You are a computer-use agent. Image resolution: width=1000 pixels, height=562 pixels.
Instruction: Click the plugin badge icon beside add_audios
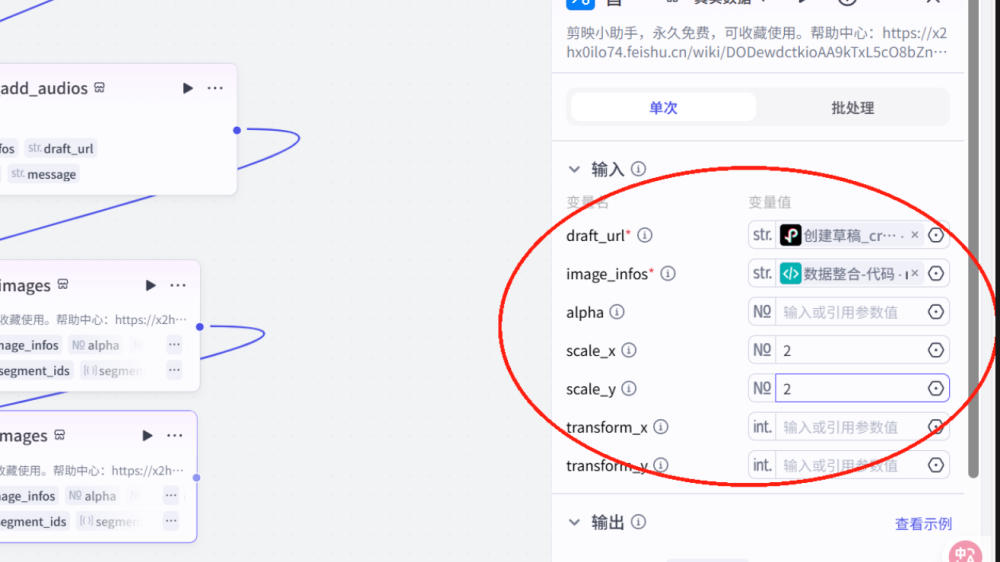pos(99,87)
